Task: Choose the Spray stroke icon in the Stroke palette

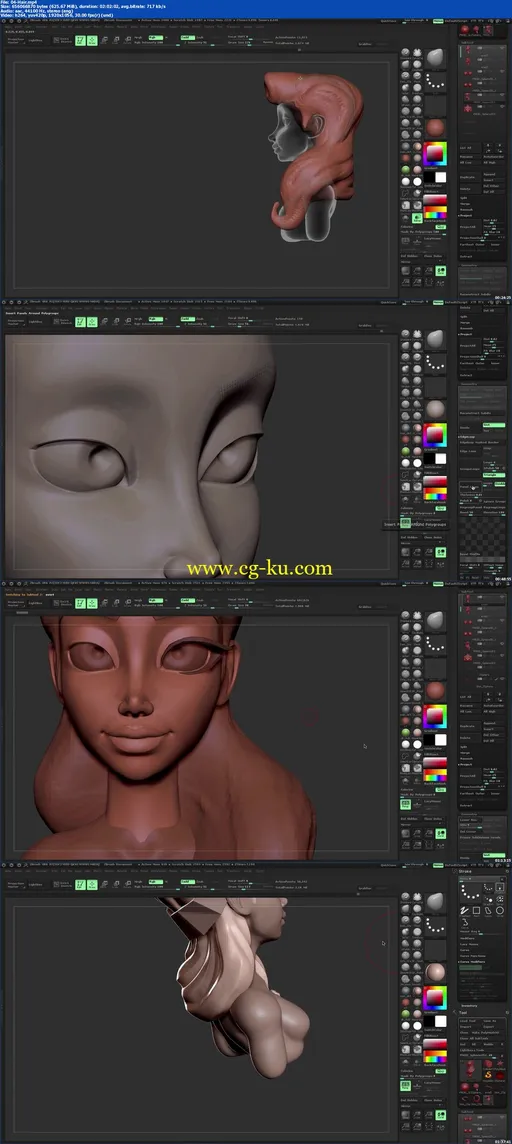Action: click(x=500, y=900)
